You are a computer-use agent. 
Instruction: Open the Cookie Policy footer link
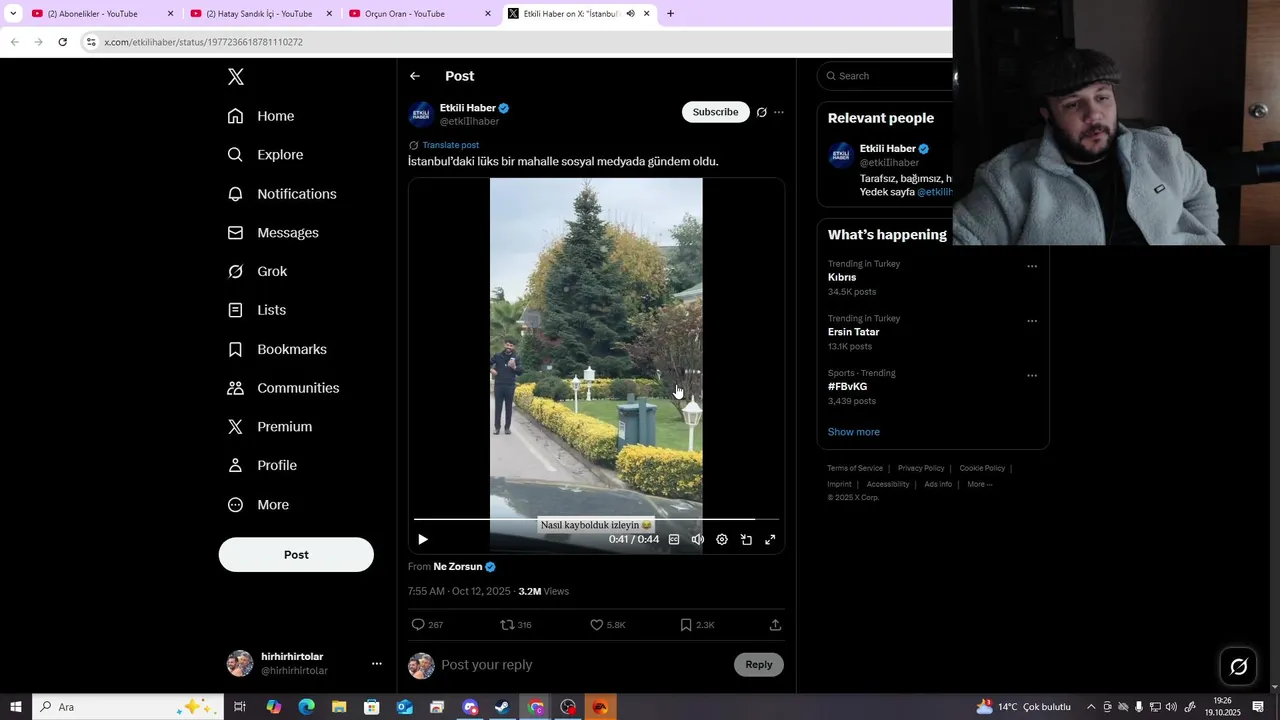tap(982, 468)
